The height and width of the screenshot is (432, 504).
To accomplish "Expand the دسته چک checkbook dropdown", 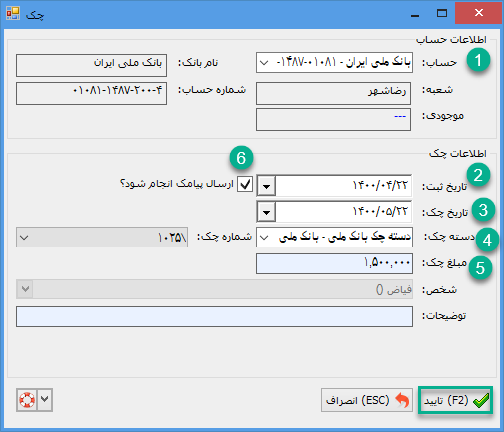I will point(264,237).
